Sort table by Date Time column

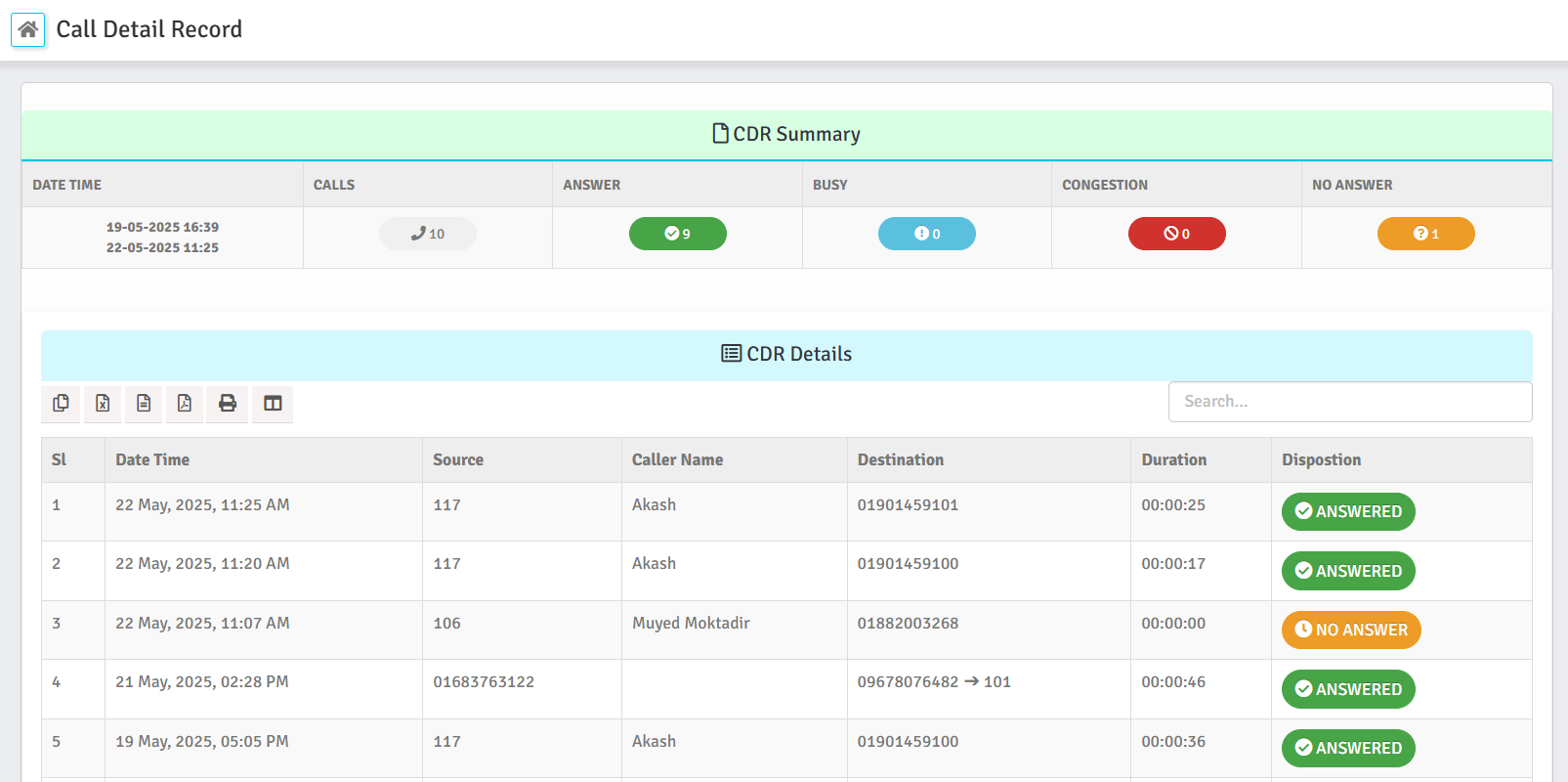click(152, 459)
